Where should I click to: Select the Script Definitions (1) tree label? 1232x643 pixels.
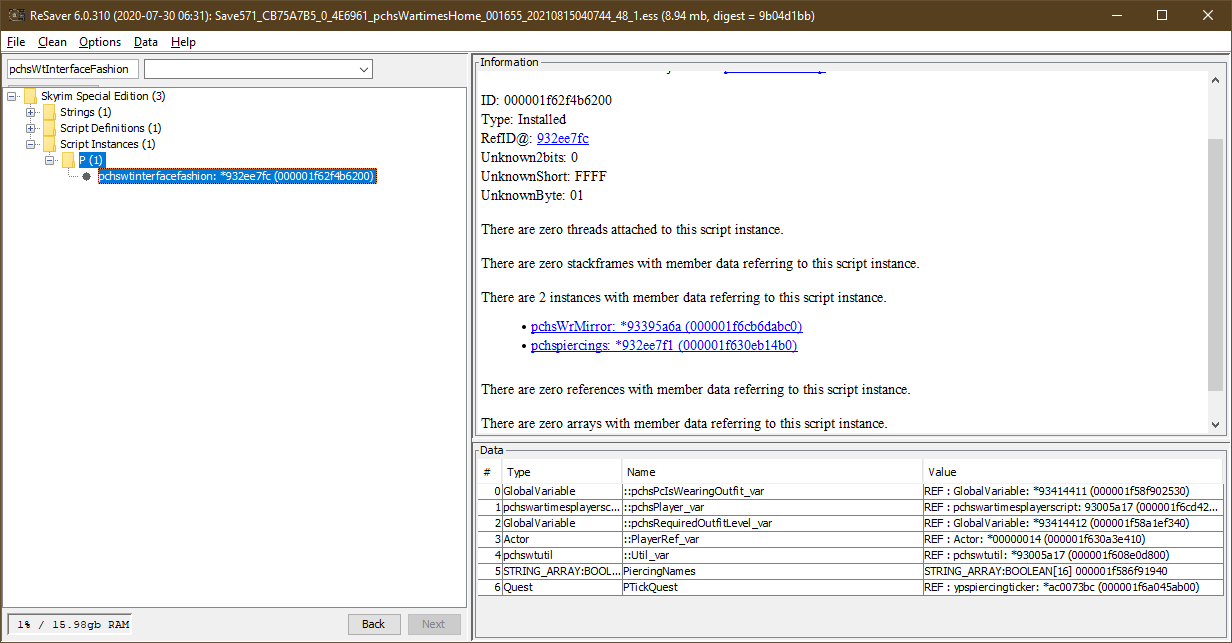point(110,128)
